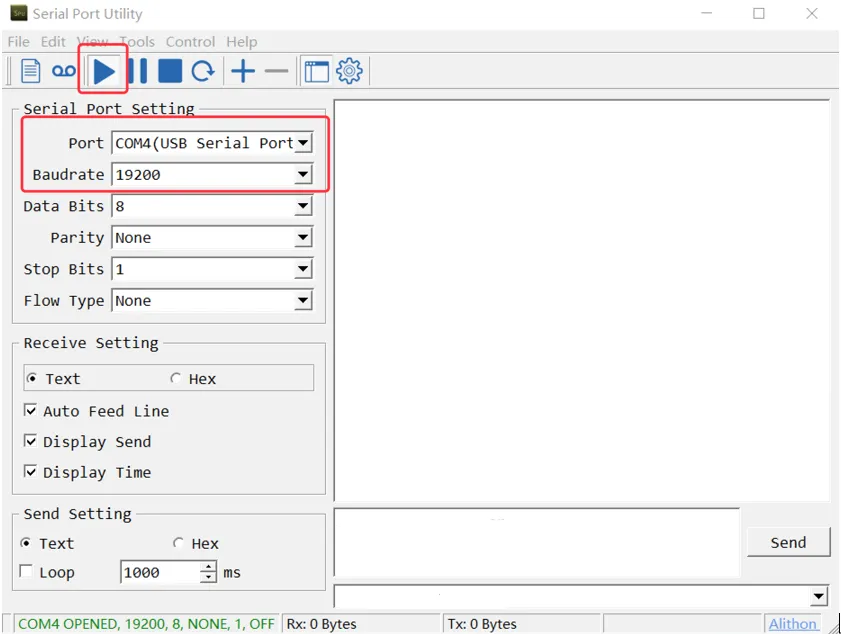Minimize the Serial Port Utility window
Viewport: 841px width, 634px height.
[706, 13]
